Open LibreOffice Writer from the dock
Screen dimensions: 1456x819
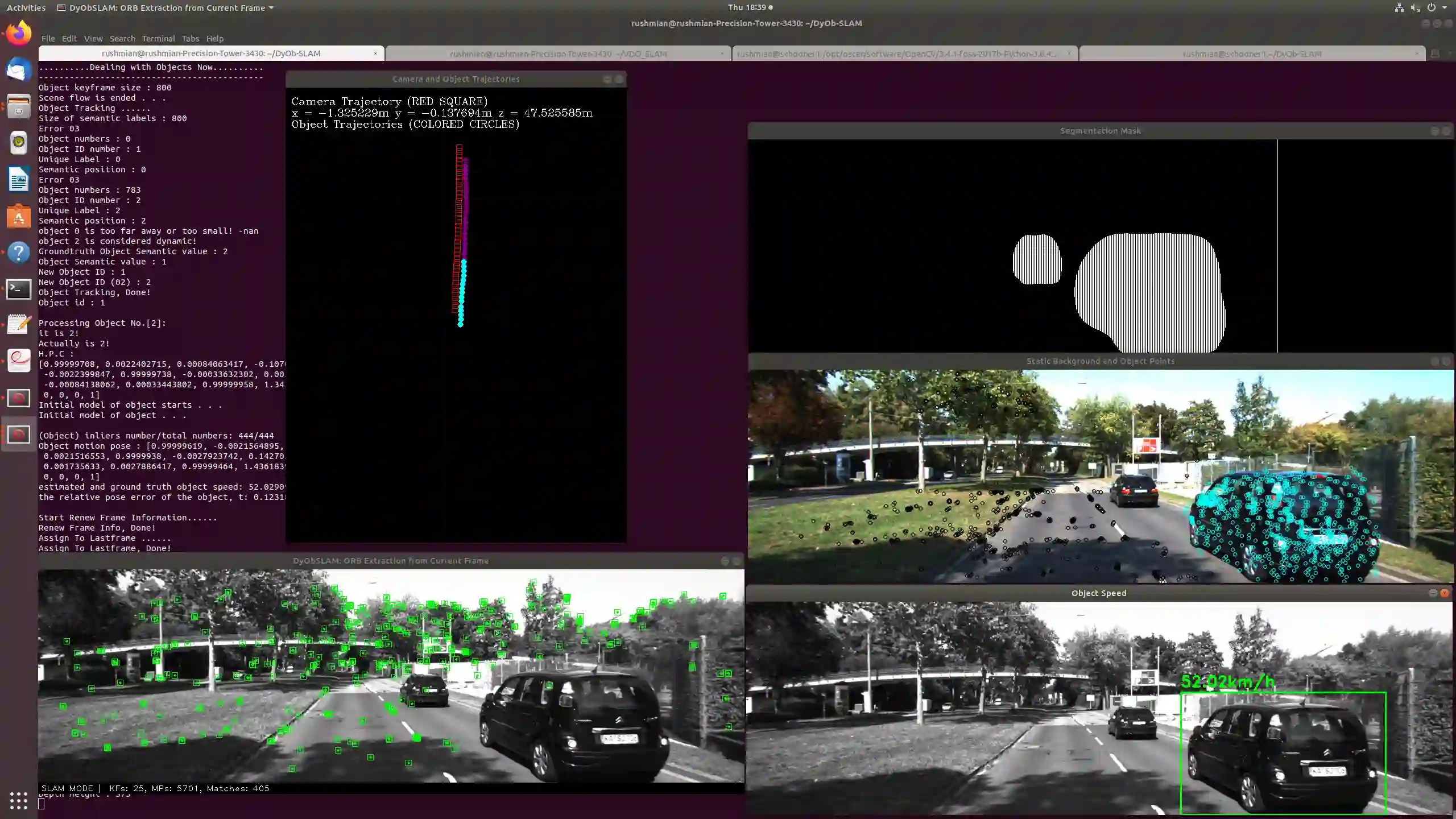click(19, 180)
